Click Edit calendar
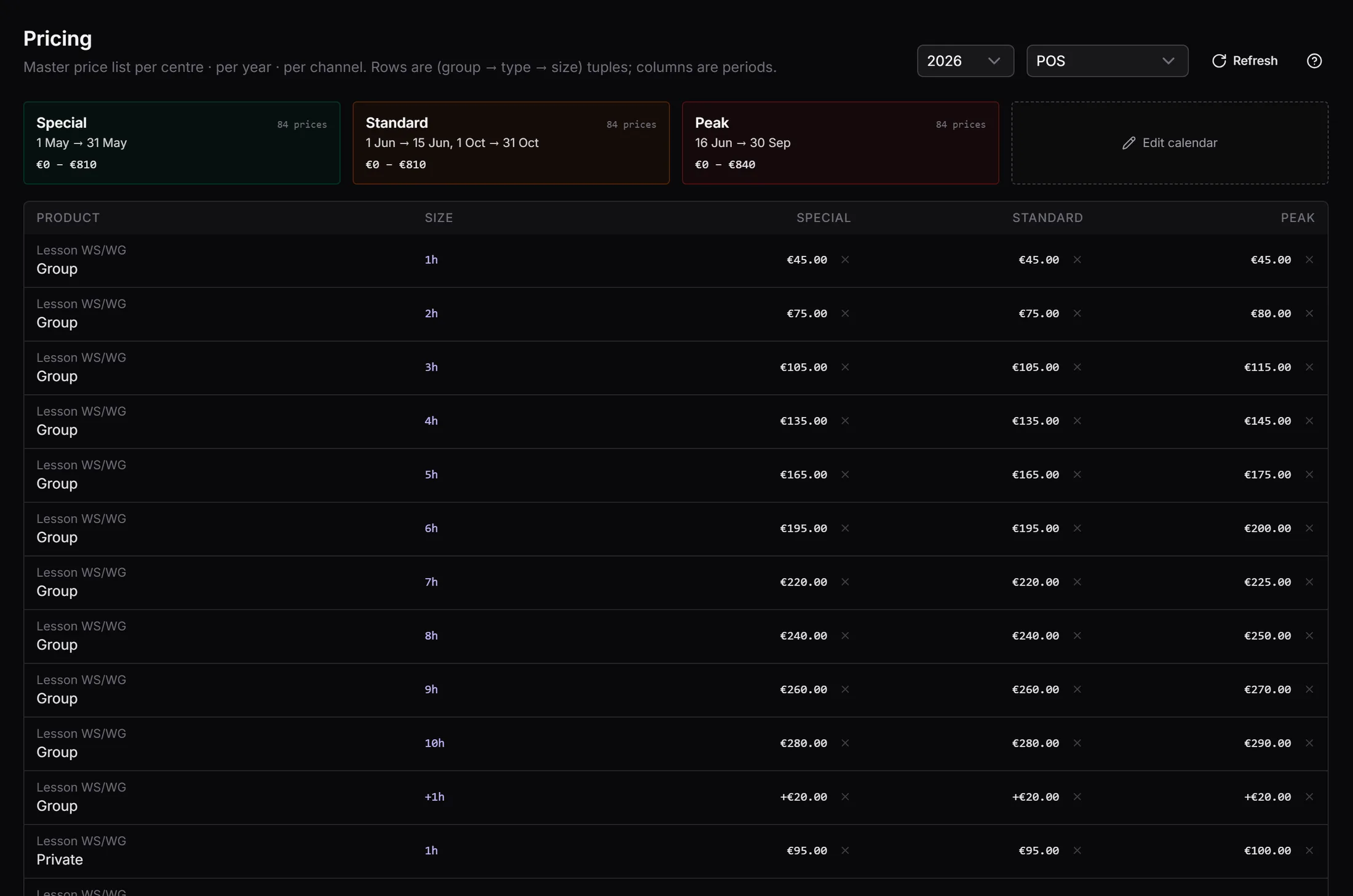This screenshot has width=1353, height=896. [x=1169, y=143]
